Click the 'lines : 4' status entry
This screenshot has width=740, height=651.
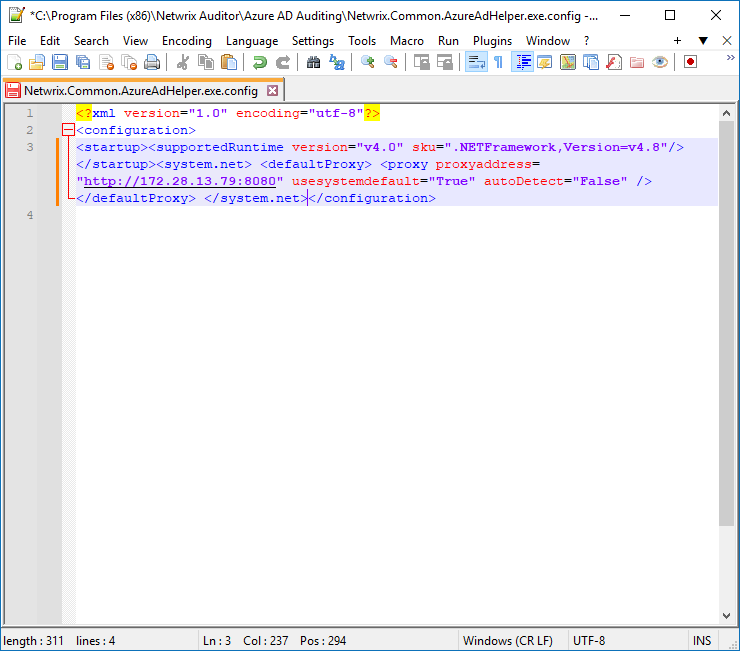pyautogui.click(x=95, y=641)
